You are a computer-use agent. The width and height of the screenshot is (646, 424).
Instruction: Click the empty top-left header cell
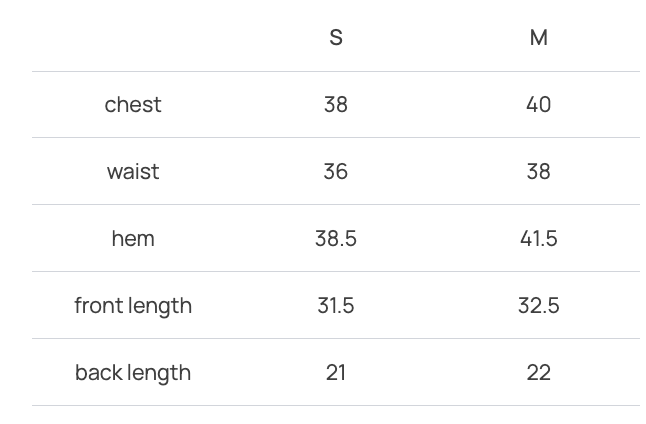[133, 38]
